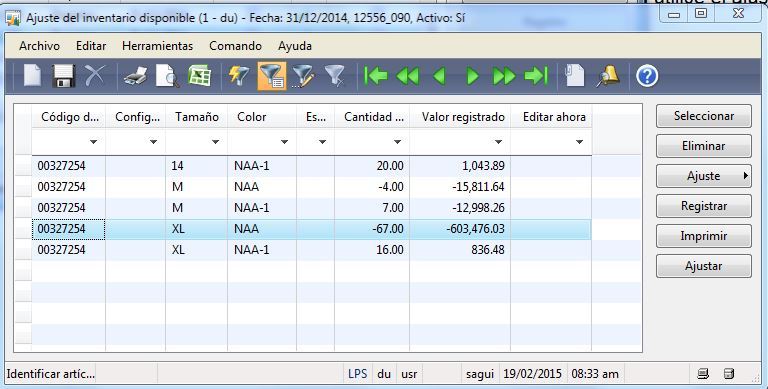Screen dimensions: 768x389
Task: Open filter dropdown under Valor registrado column
Action: click(x=498, y=142)
